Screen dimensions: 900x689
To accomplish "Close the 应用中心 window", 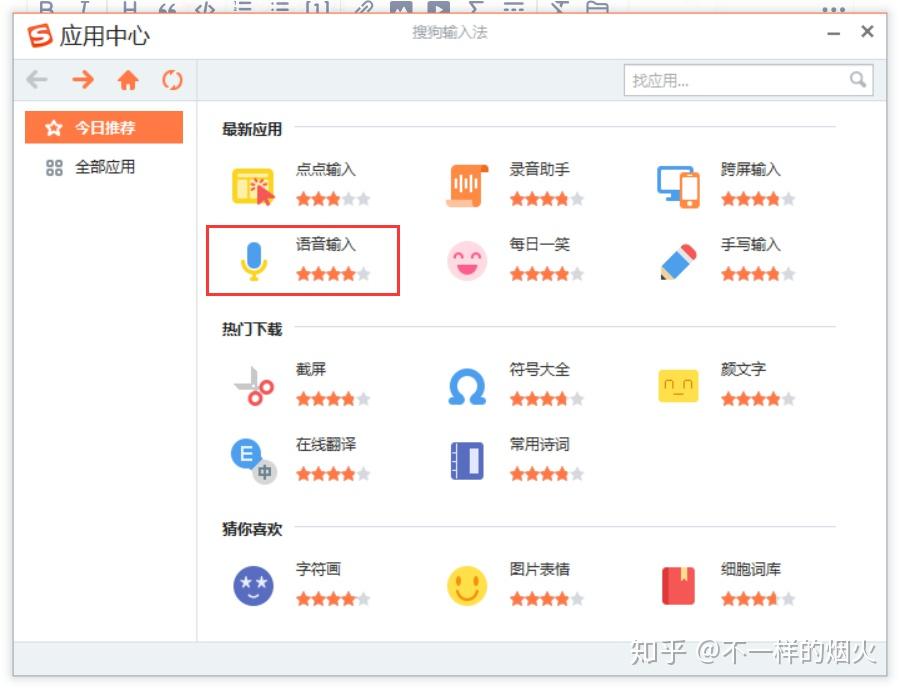I will pos(867,32).
